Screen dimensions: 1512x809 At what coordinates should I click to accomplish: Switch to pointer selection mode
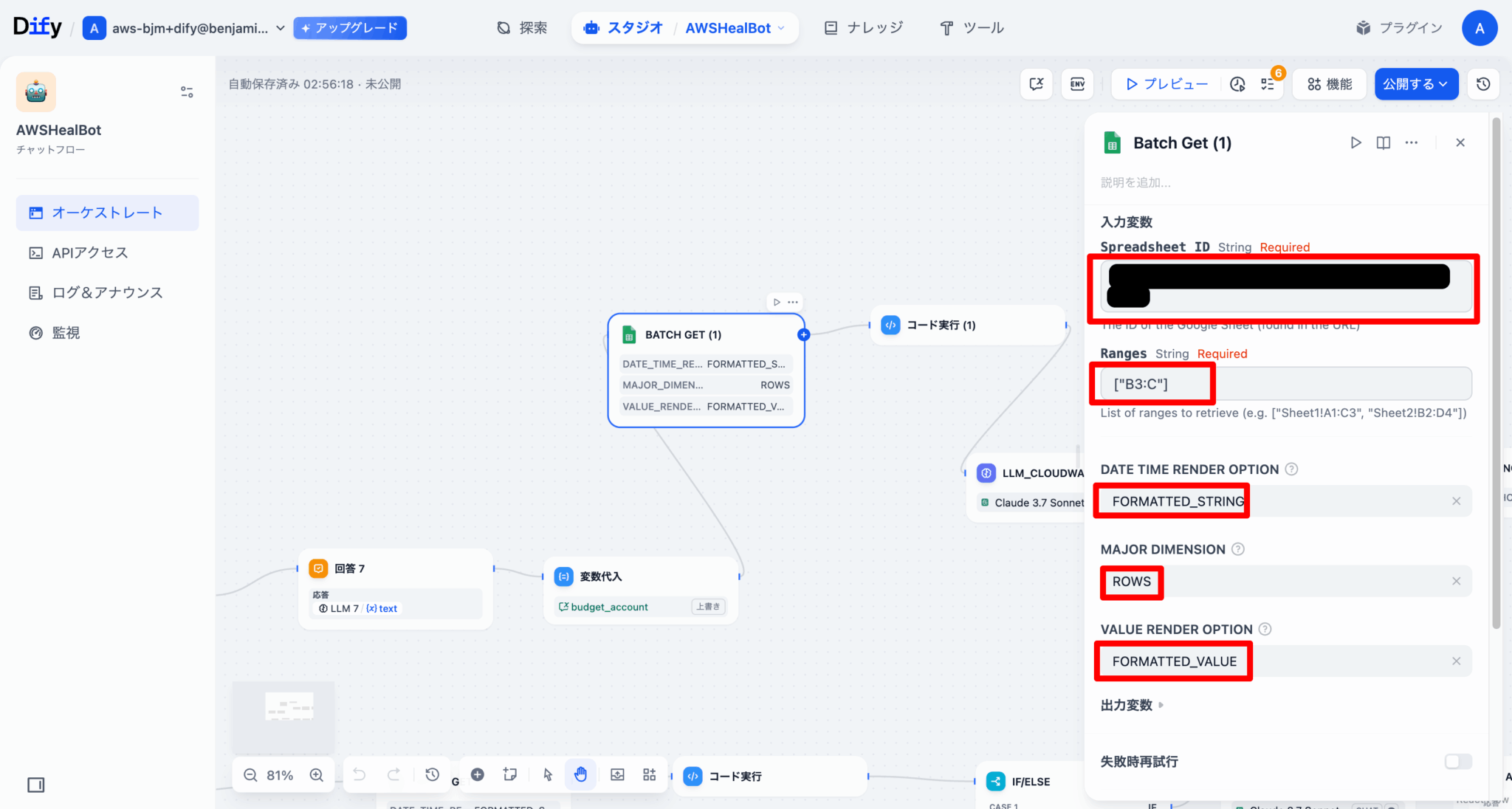(x=546, y=774)
